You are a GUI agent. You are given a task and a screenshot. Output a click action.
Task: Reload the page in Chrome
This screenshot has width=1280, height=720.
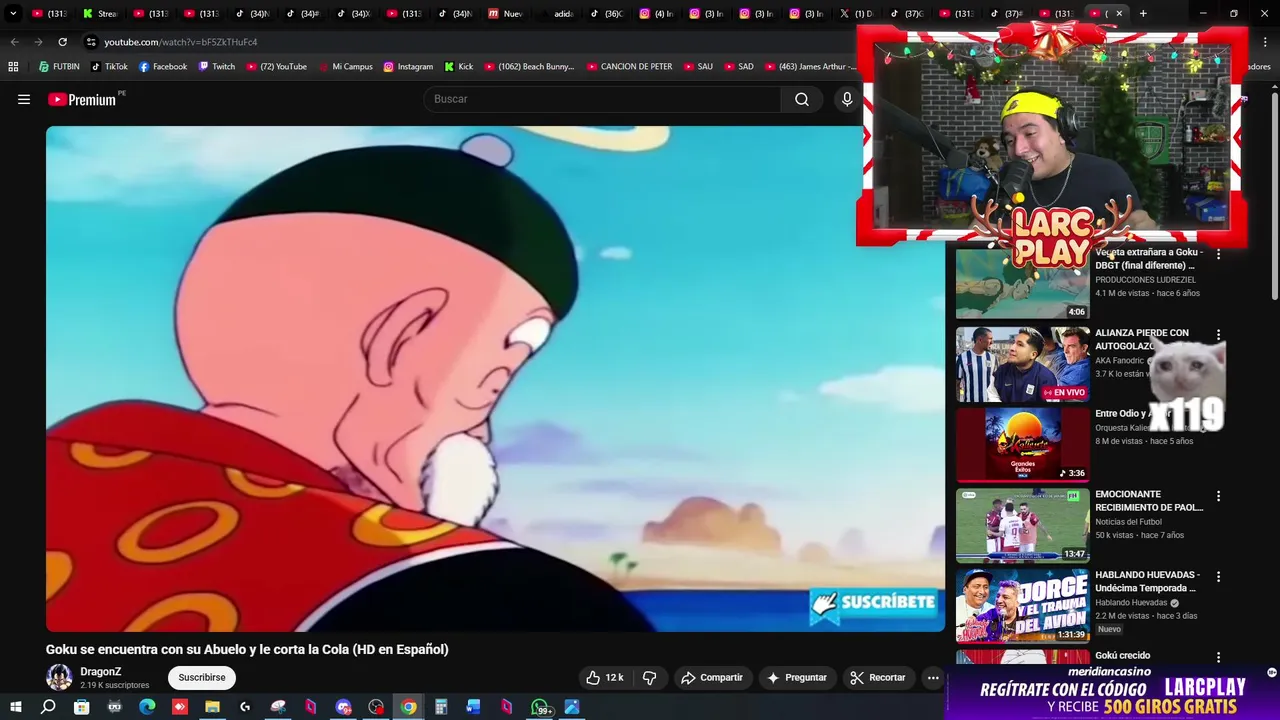pos(62,42)
